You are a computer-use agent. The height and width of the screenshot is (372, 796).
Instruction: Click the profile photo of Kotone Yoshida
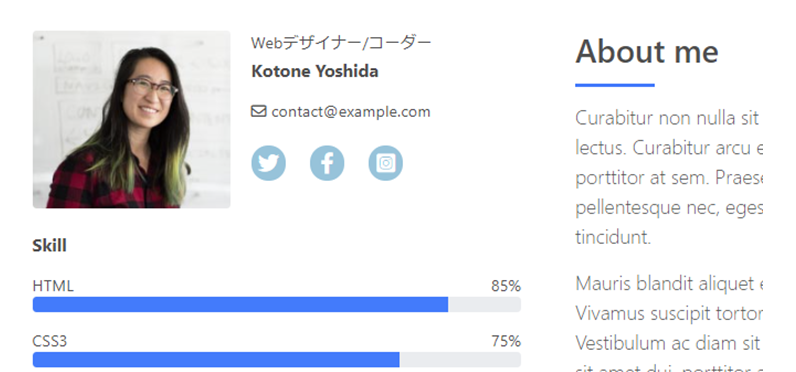131,119
